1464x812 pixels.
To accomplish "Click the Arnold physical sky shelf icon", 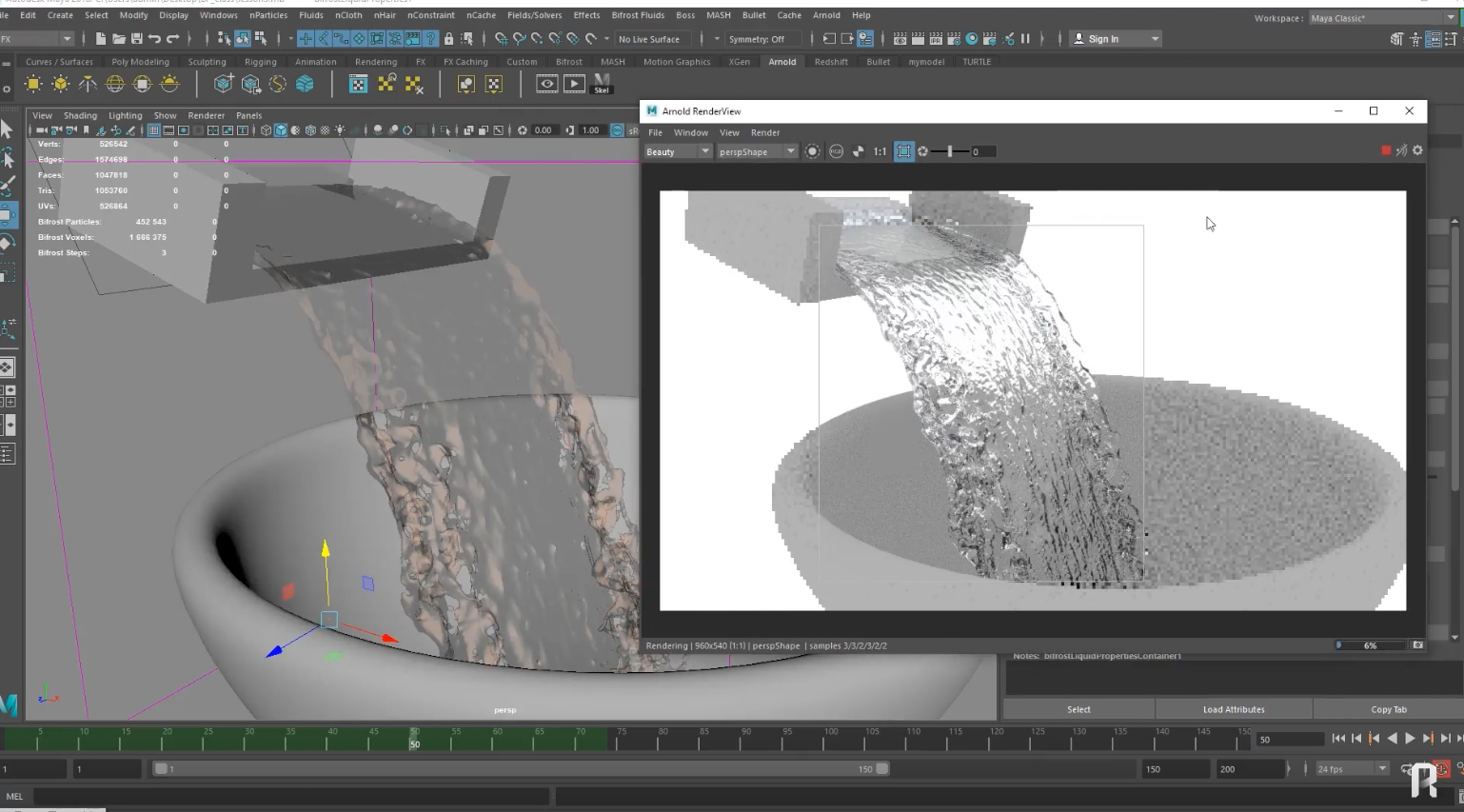I will click(x=169, y=85).
